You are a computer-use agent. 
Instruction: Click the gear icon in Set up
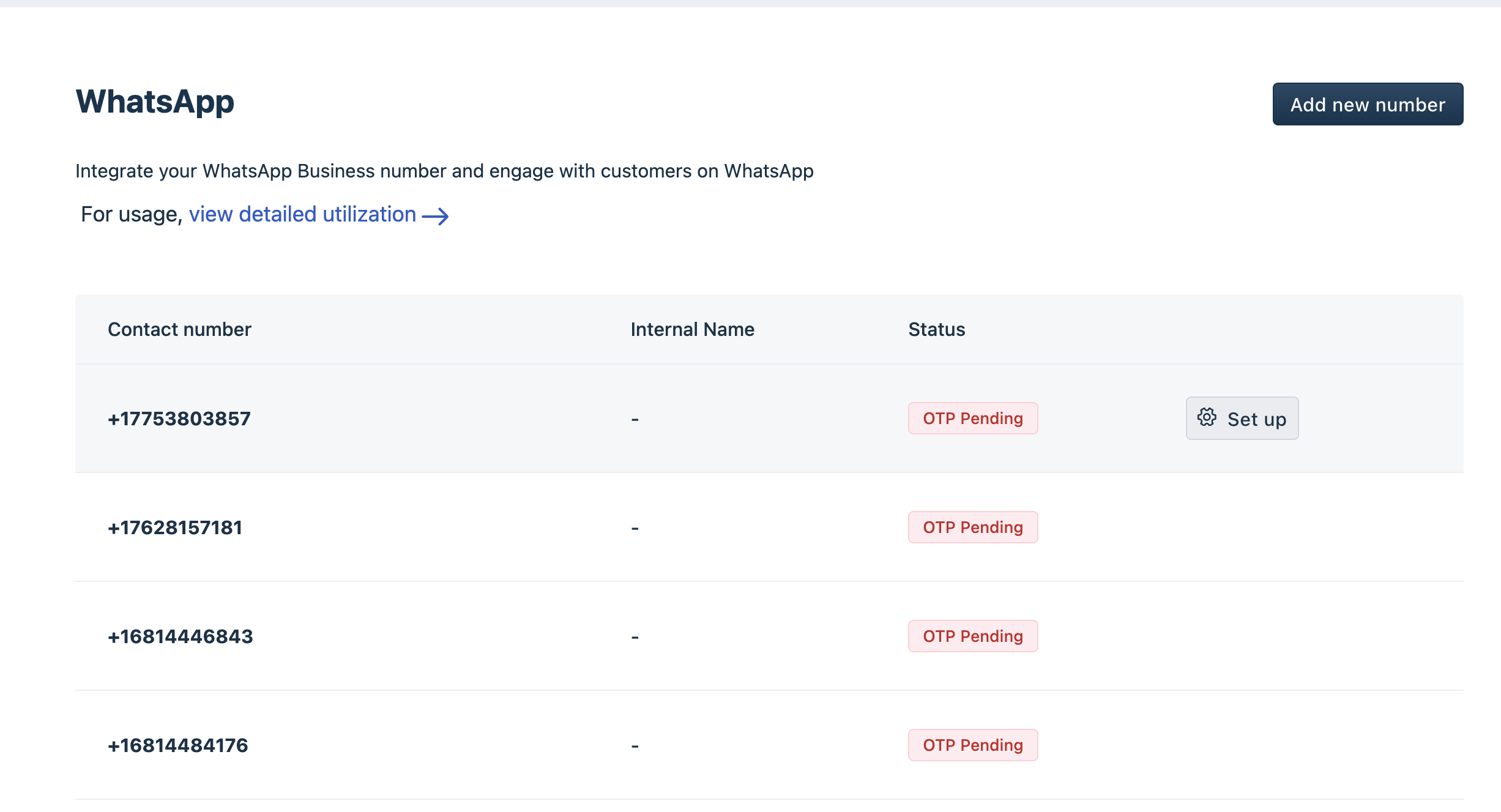point(1207,418)
